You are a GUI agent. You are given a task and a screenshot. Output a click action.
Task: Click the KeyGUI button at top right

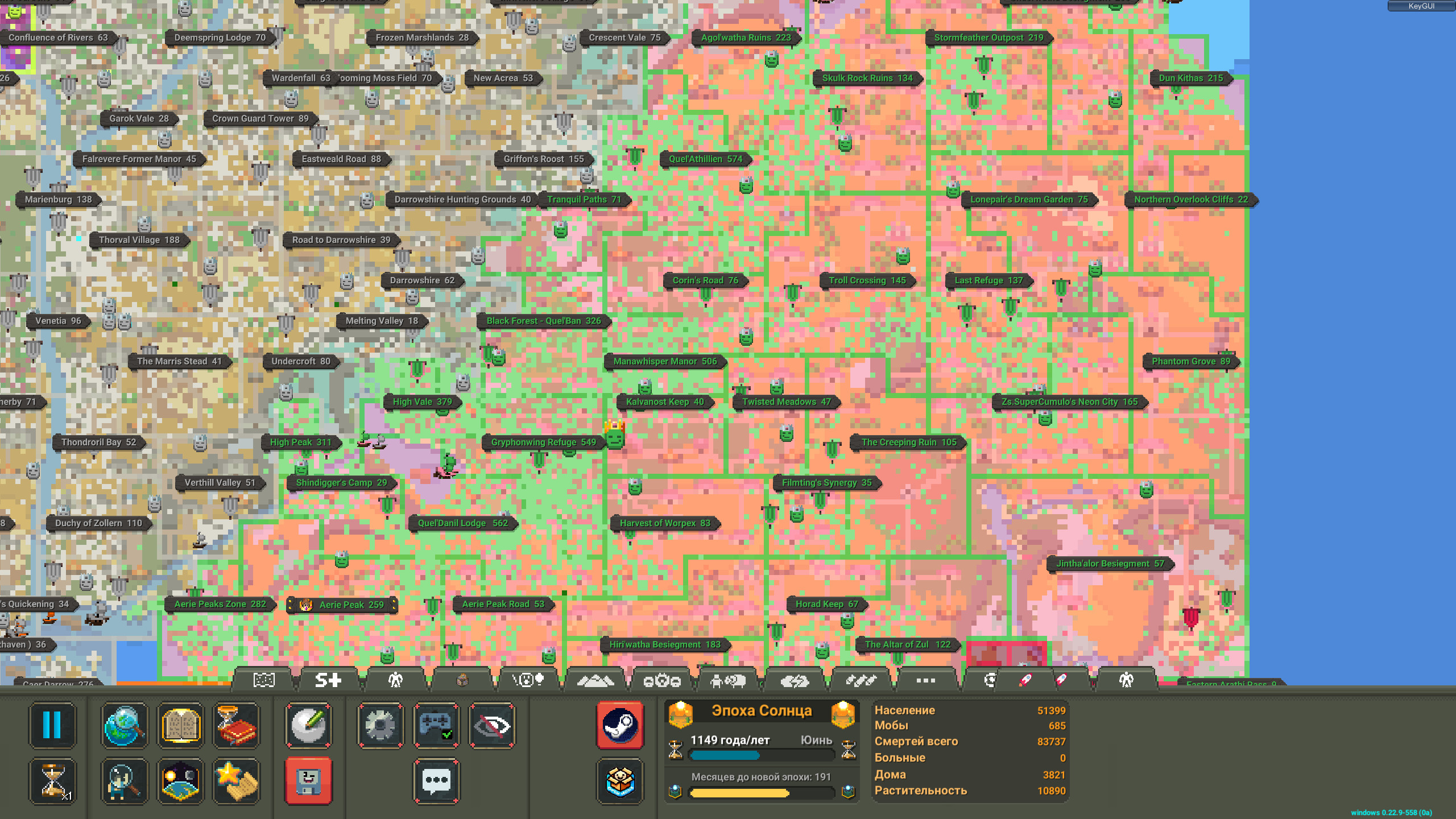click(x=1421, y=6)
